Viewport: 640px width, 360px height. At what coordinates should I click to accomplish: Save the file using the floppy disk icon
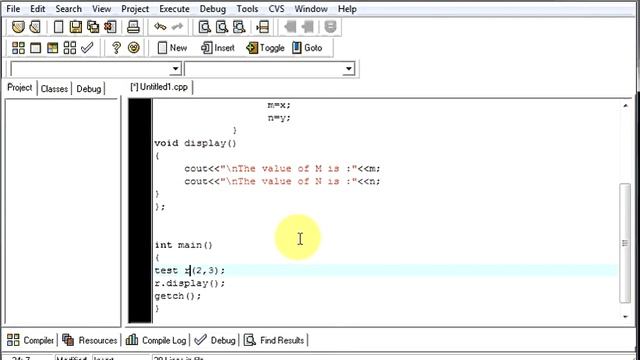(x=76, y=27)
